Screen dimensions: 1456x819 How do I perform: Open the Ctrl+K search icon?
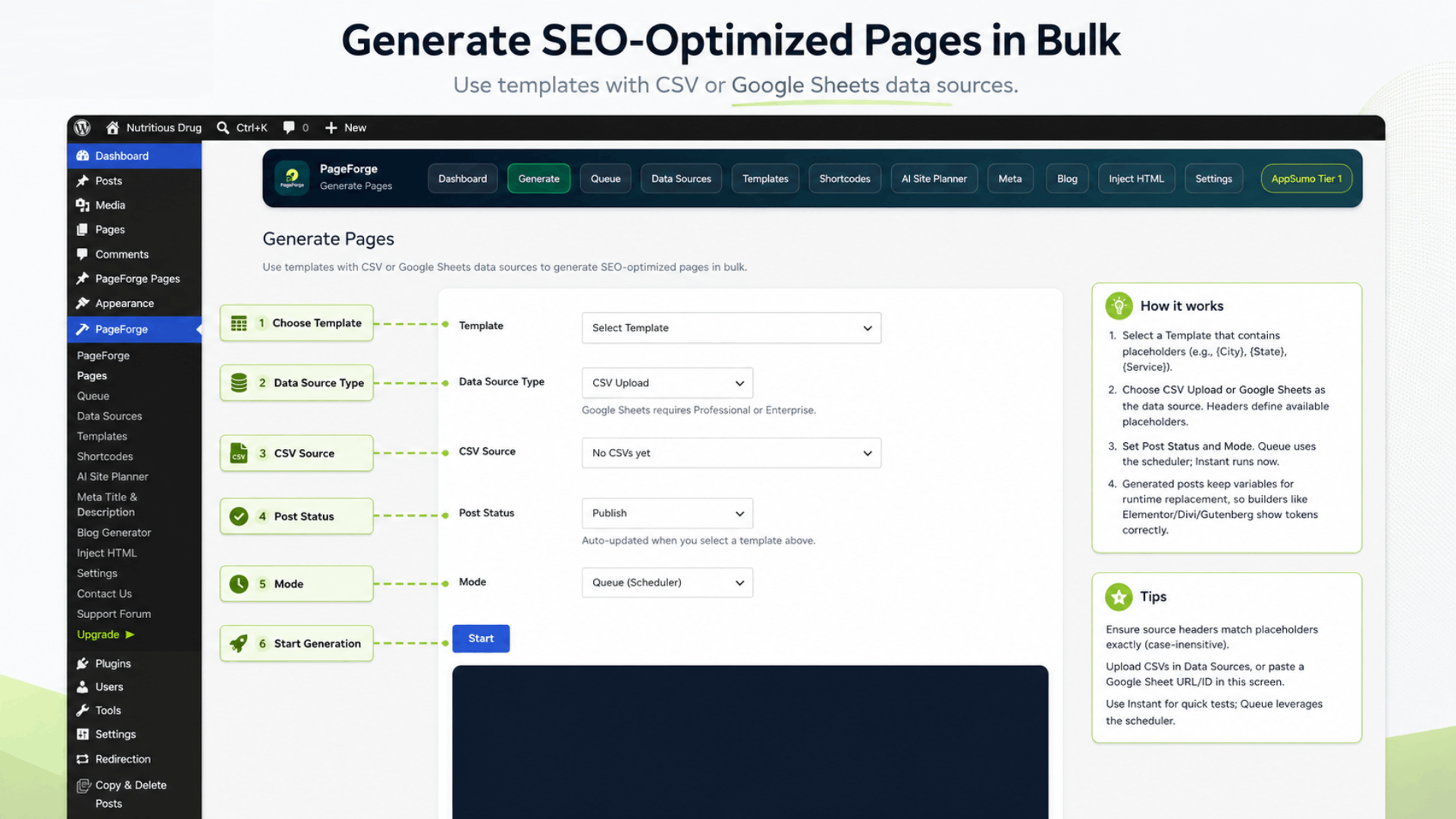(x=223, y=127)
